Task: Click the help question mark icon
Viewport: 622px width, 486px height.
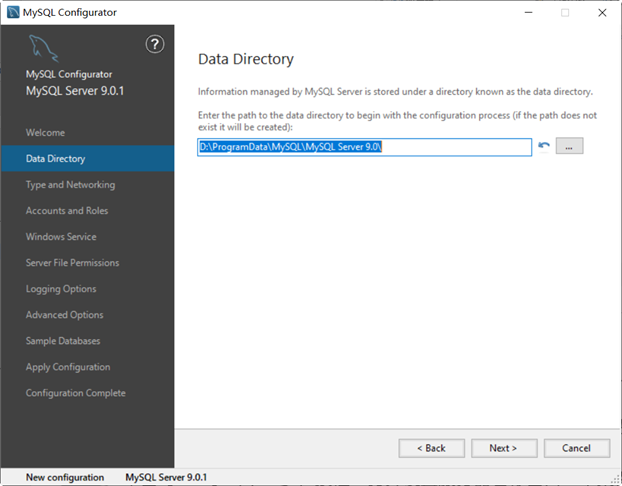Action: tap(154, 44)
